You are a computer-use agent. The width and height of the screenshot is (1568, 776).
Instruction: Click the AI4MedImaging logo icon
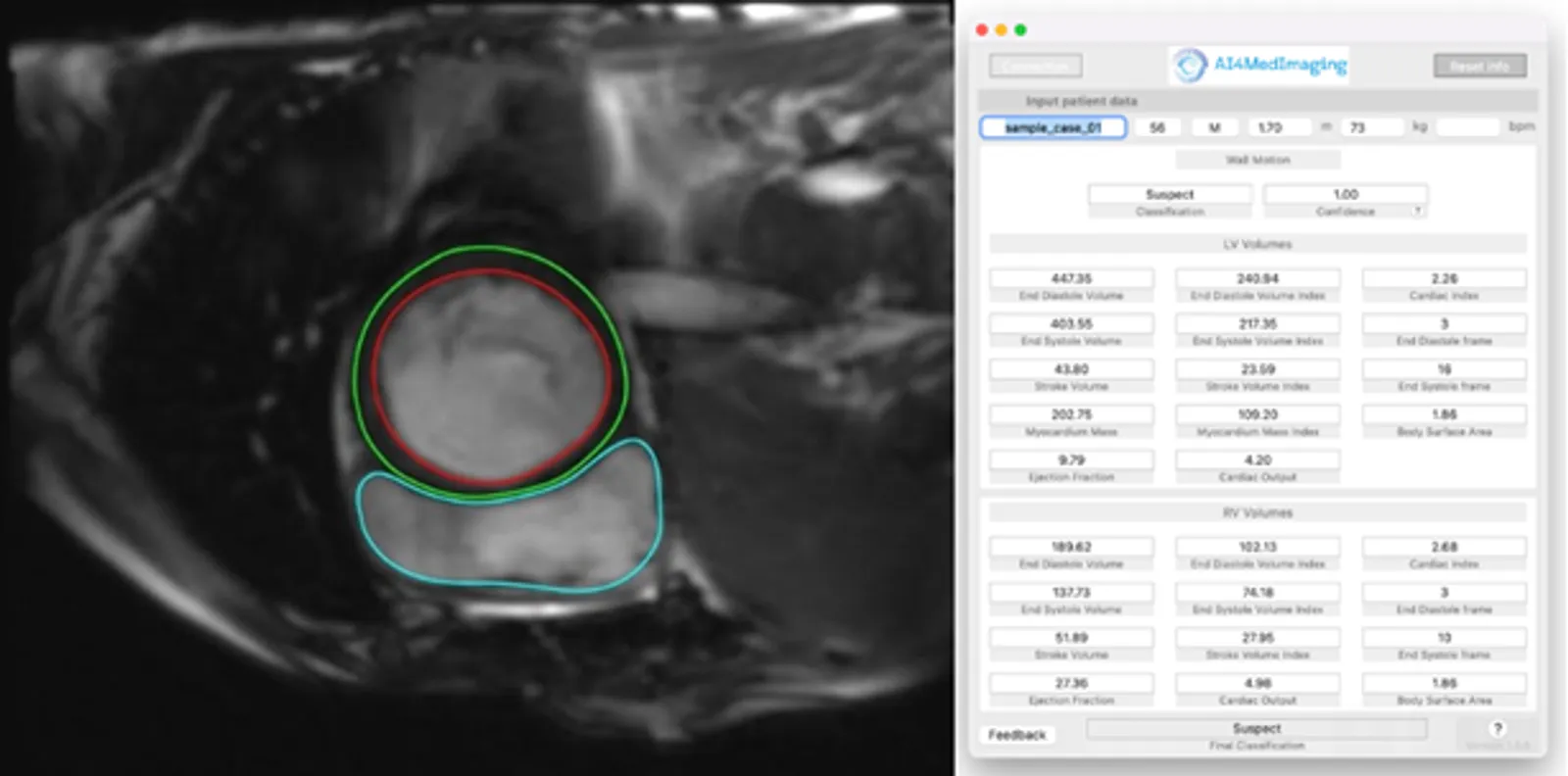tap(1190, 66)
